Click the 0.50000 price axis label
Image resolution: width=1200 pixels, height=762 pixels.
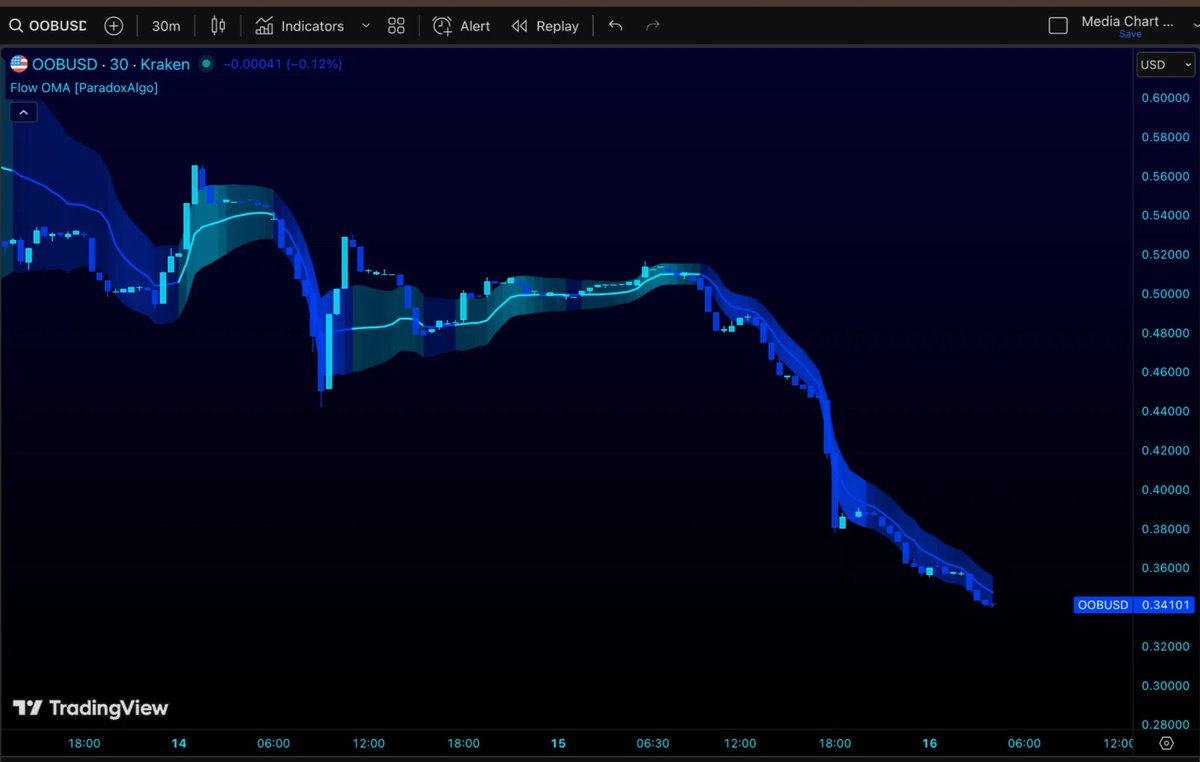1165,294
